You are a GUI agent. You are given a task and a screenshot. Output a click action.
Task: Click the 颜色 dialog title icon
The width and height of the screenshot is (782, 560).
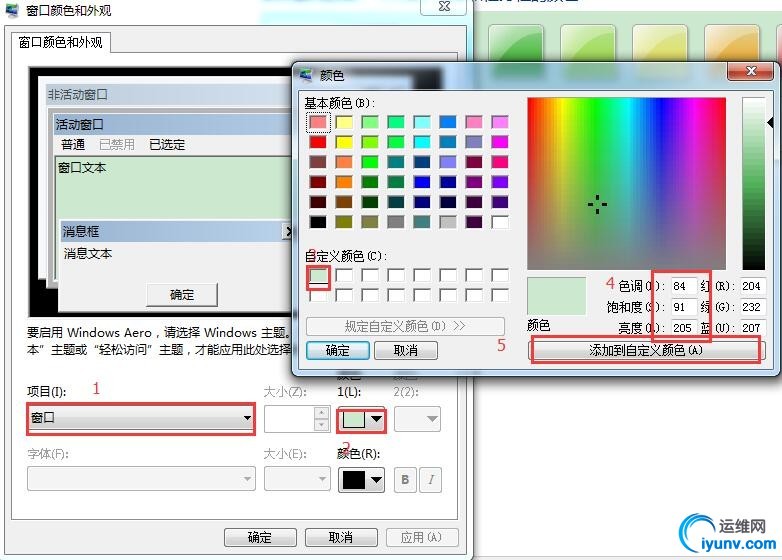[x=306, y=75]
